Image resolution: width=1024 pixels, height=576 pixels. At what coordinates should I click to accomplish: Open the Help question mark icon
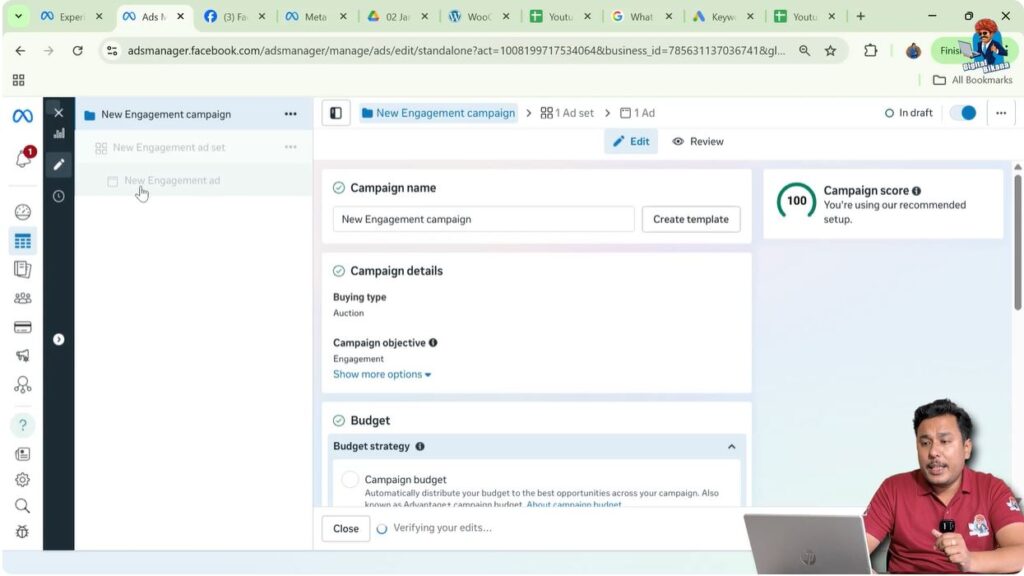pyautogui.click(x=22, y=425)
